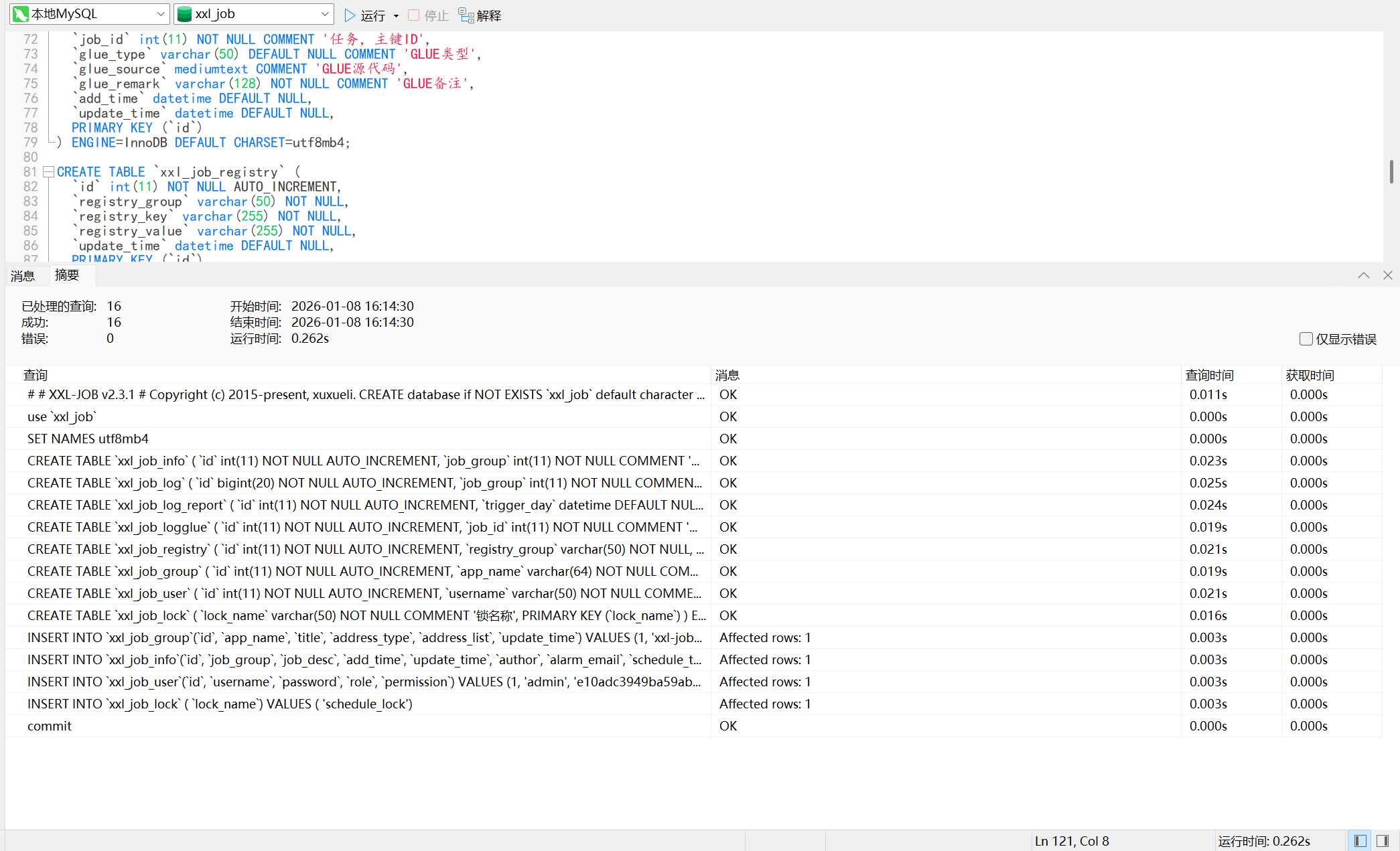This screenshot has height=851, width=1400.
Task: Toggle the left pane layout icon in the status bar
Action: pyautogui.click(x=1360, y=841)
